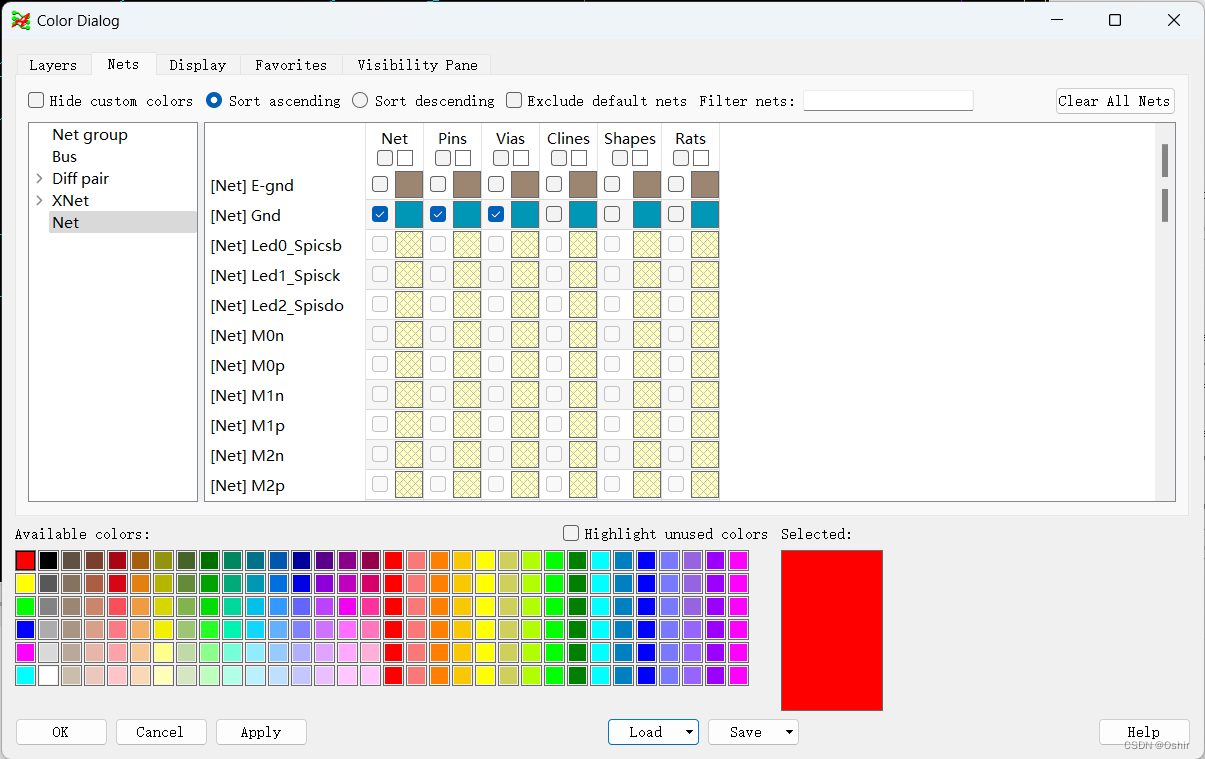Pick the black swatch in Available colors
1205x759 pixels.
click(48, 560)
